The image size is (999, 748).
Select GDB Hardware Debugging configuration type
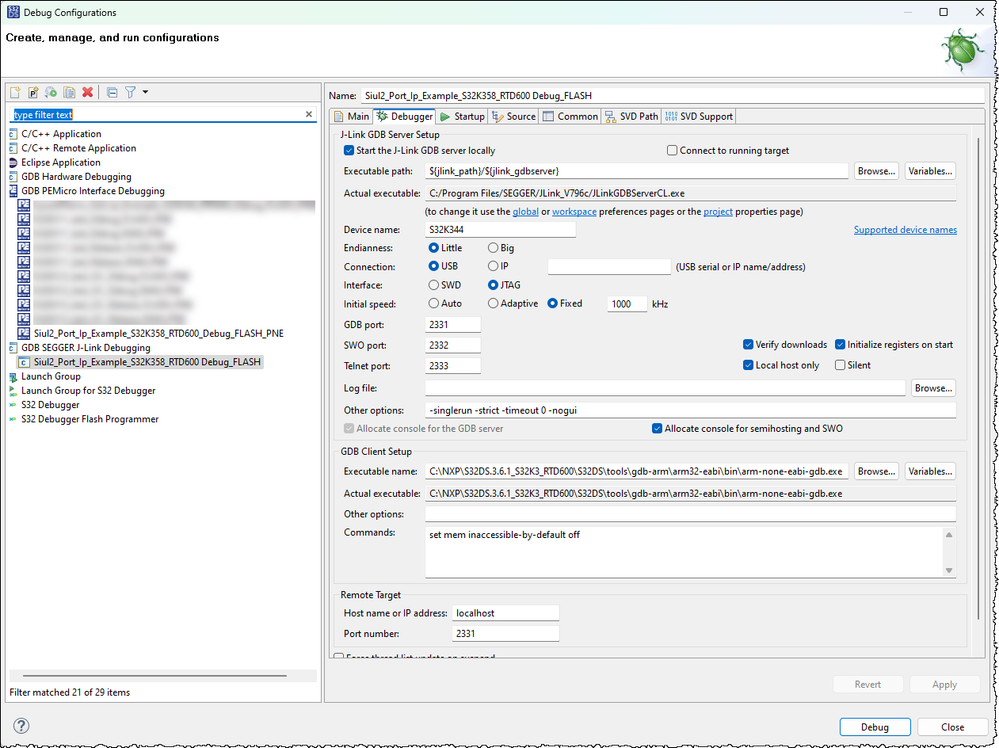click(x=76, y=176)
